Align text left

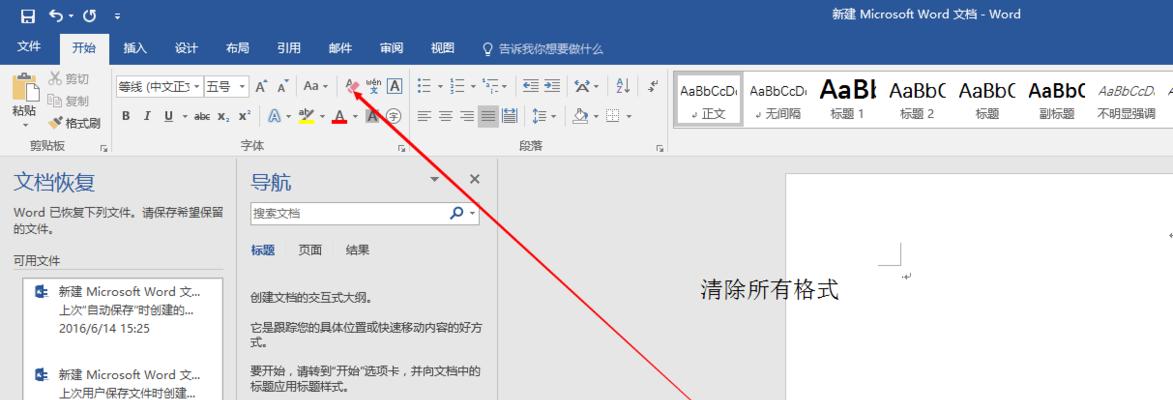[x=424, y=116]
